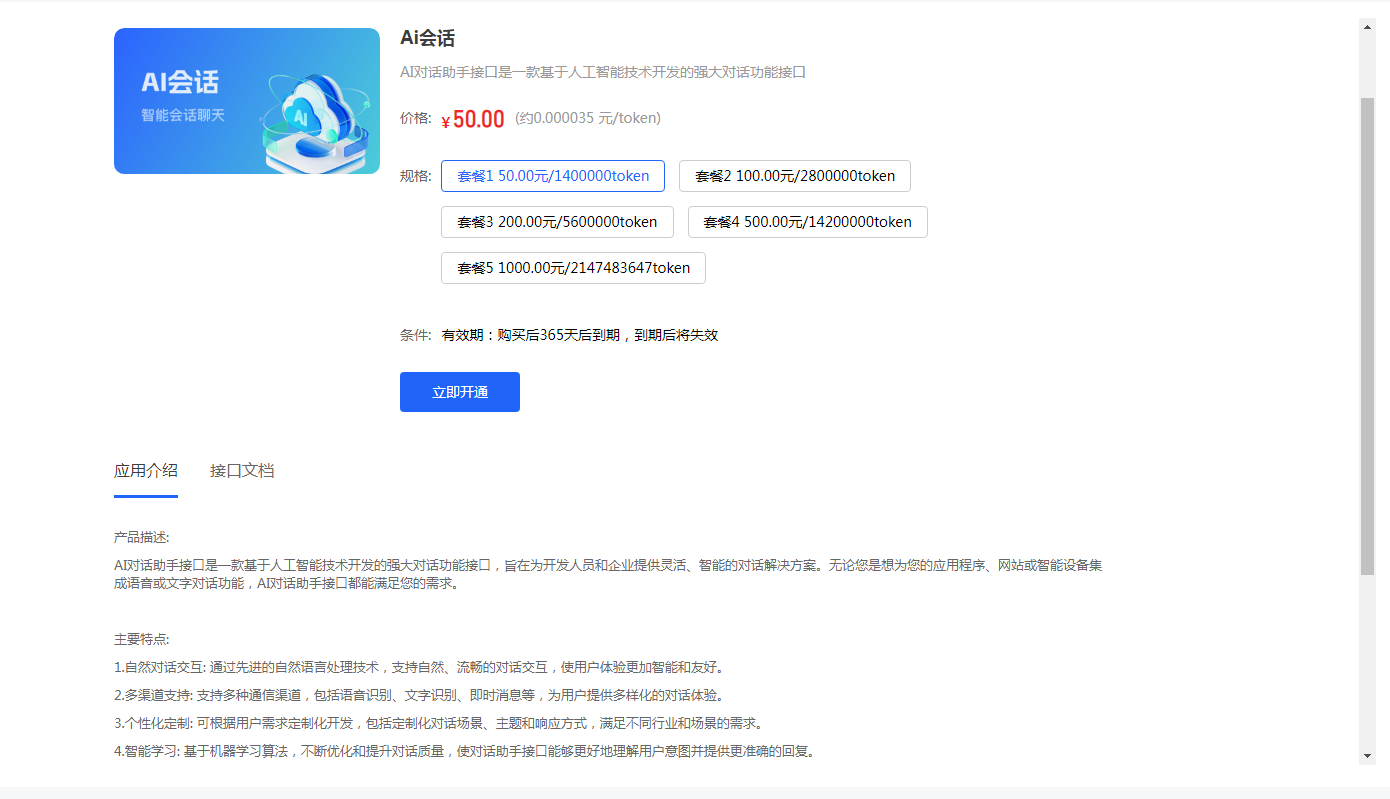This screenshot has width=1390, height=799.
Task: Click the Ai会话 product title
Action: [427, 37]
